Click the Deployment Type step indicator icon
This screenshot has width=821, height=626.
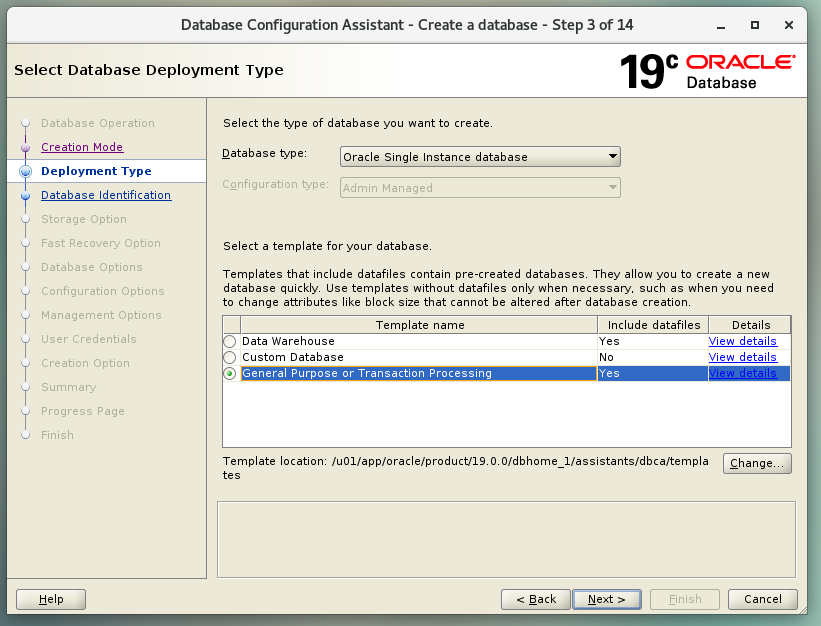(26, 172)
